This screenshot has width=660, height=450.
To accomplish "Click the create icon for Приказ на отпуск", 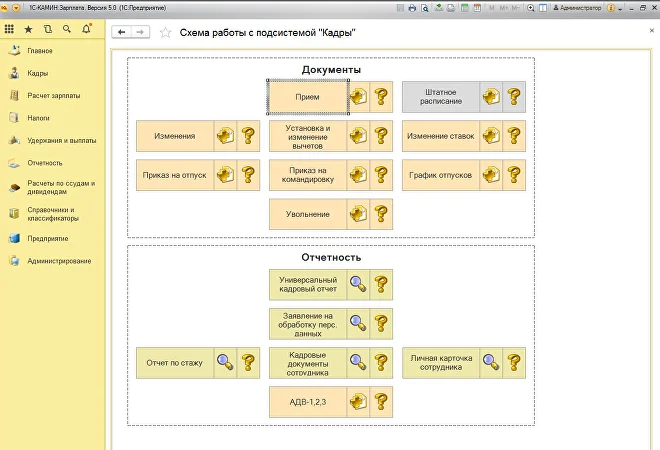I will click(x=226, y=175).
